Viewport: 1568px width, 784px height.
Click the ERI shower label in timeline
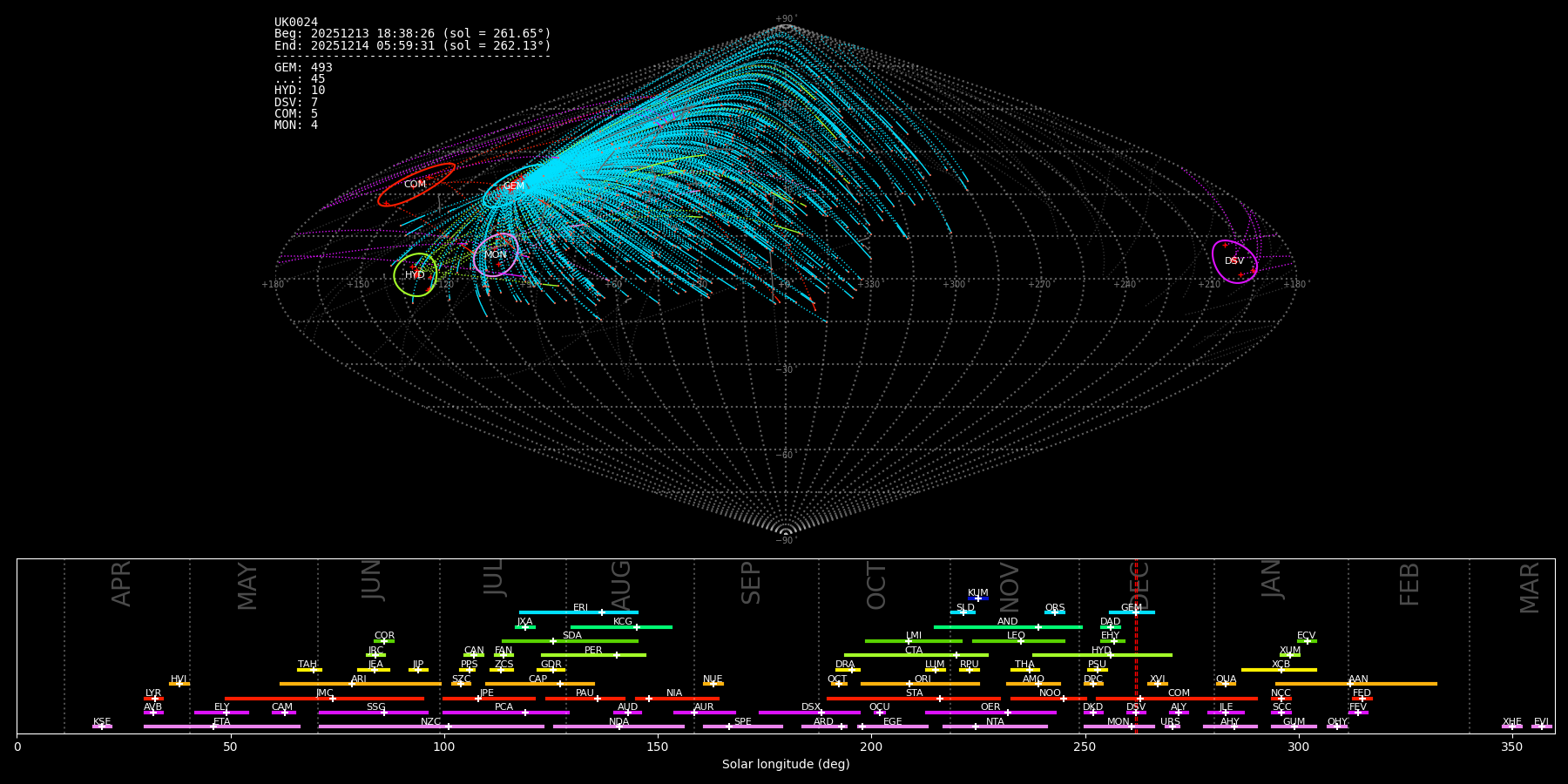(x=580, y=608)
